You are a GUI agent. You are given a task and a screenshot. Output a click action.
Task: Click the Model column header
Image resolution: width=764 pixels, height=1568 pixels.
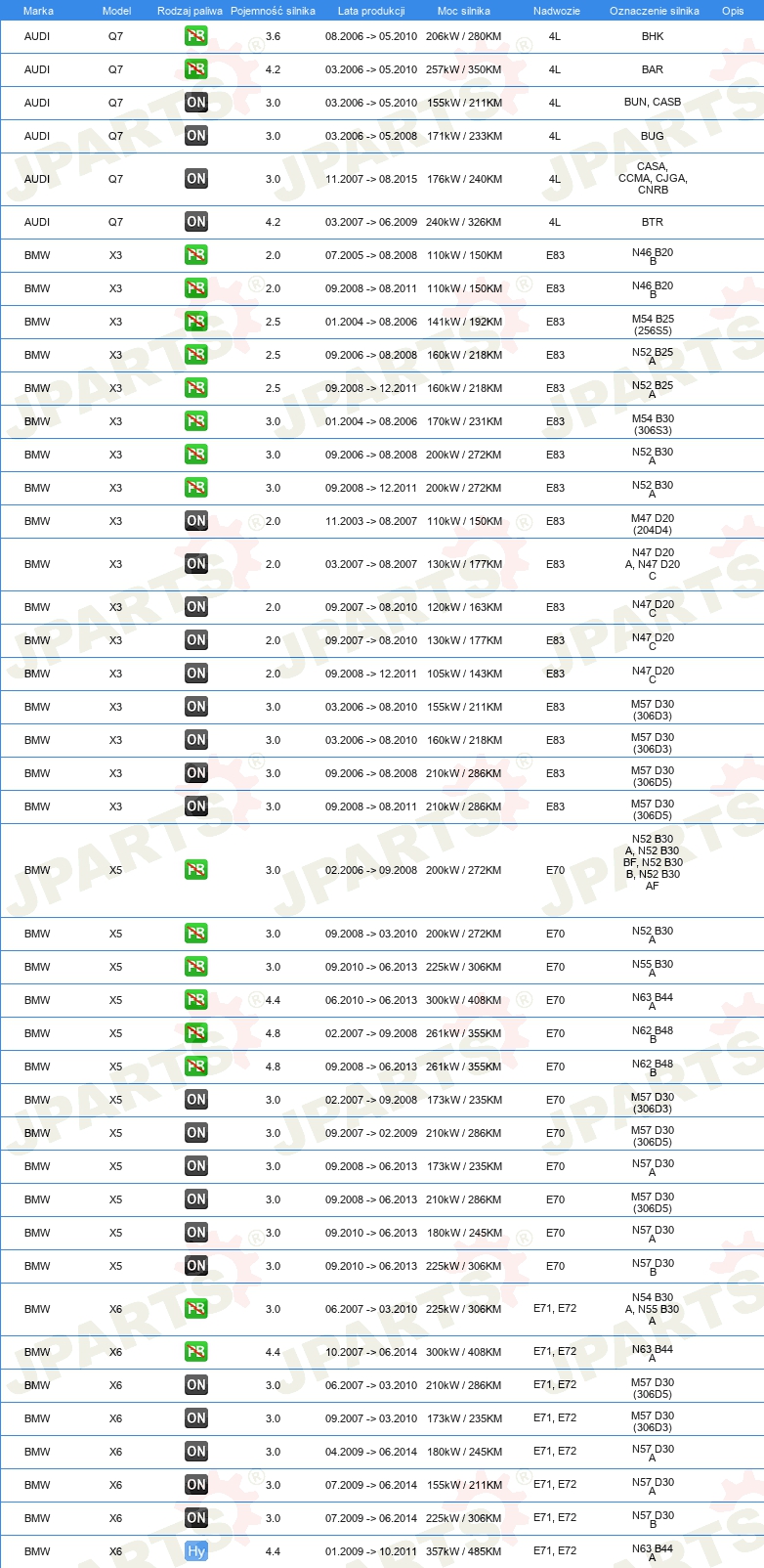(116, 11)
